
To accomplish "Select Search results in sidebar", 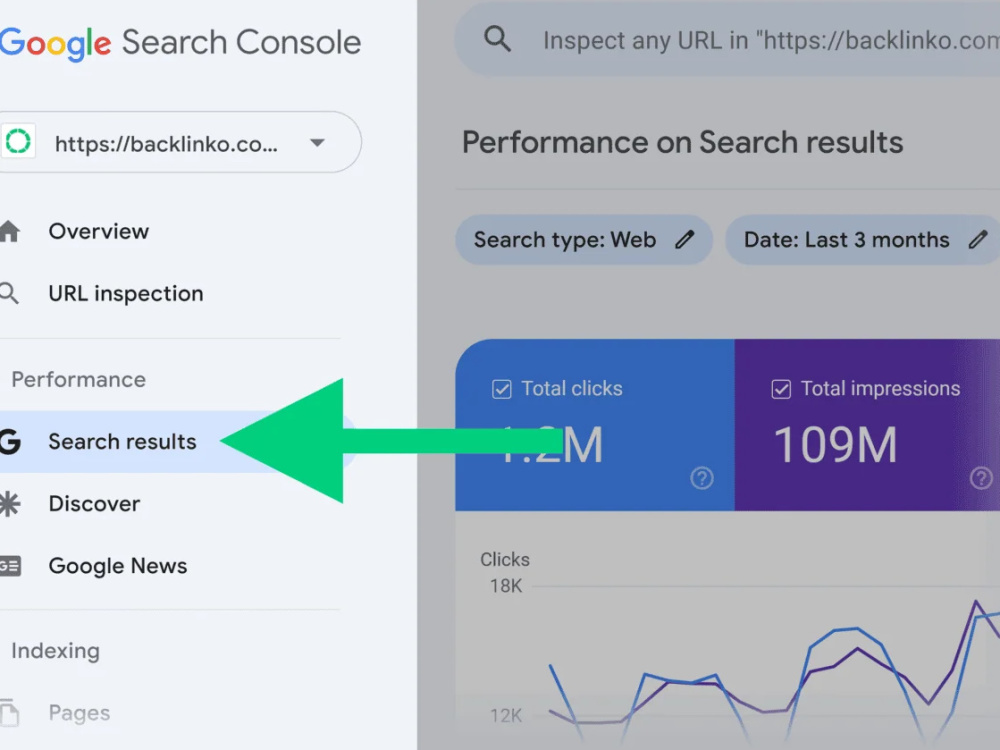I will tap(122, 441).
